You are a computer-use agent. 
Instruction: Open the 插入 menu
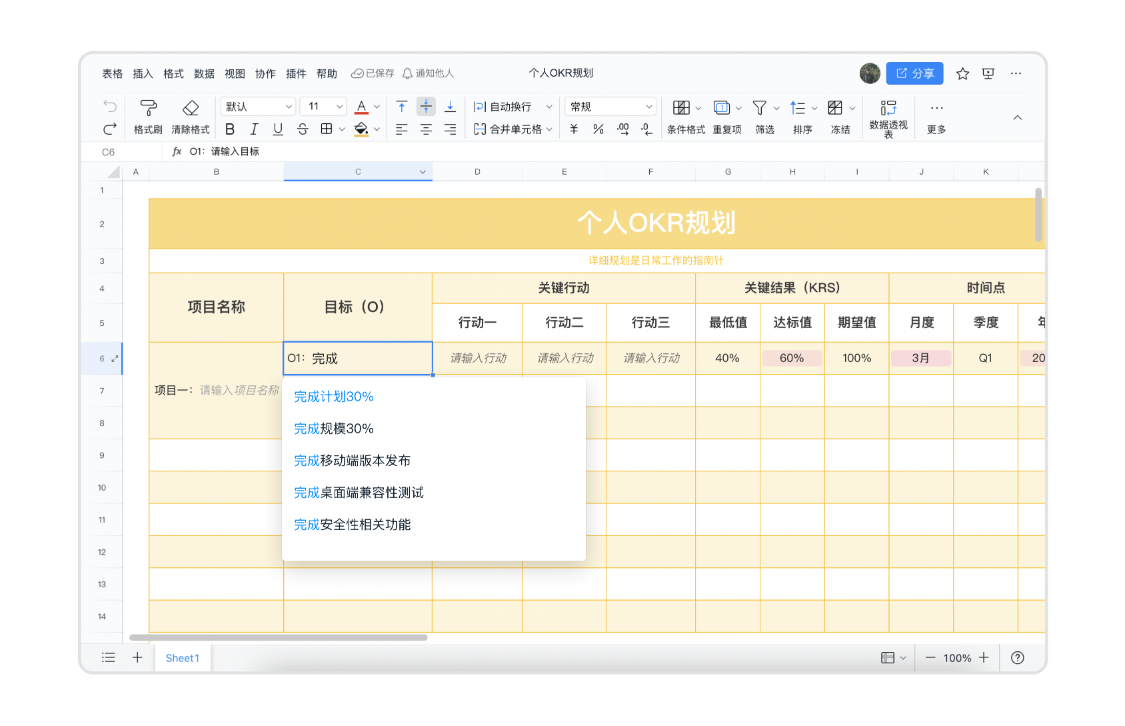click(143, 73)
